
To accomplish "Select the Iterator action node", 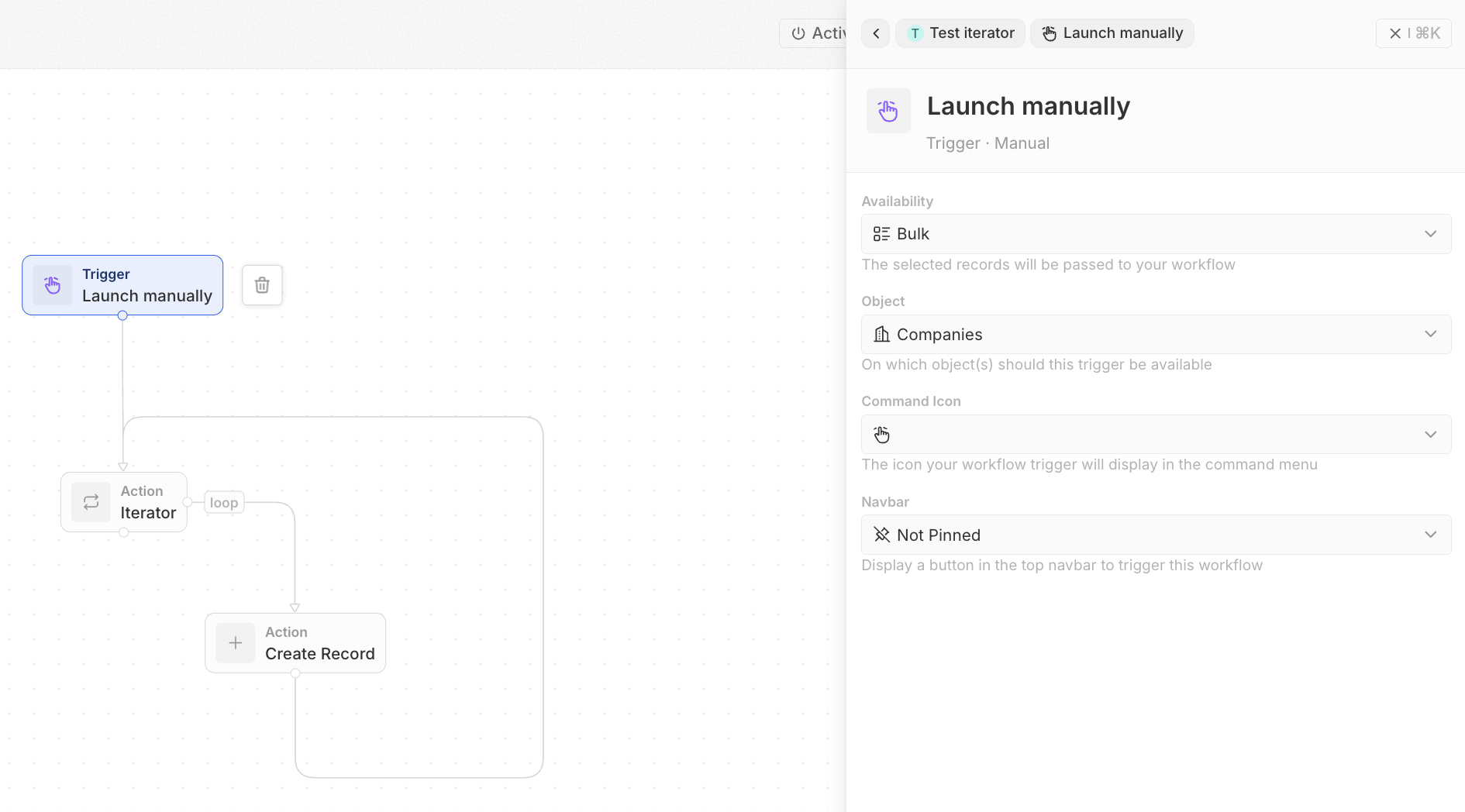I will (124, 502).
